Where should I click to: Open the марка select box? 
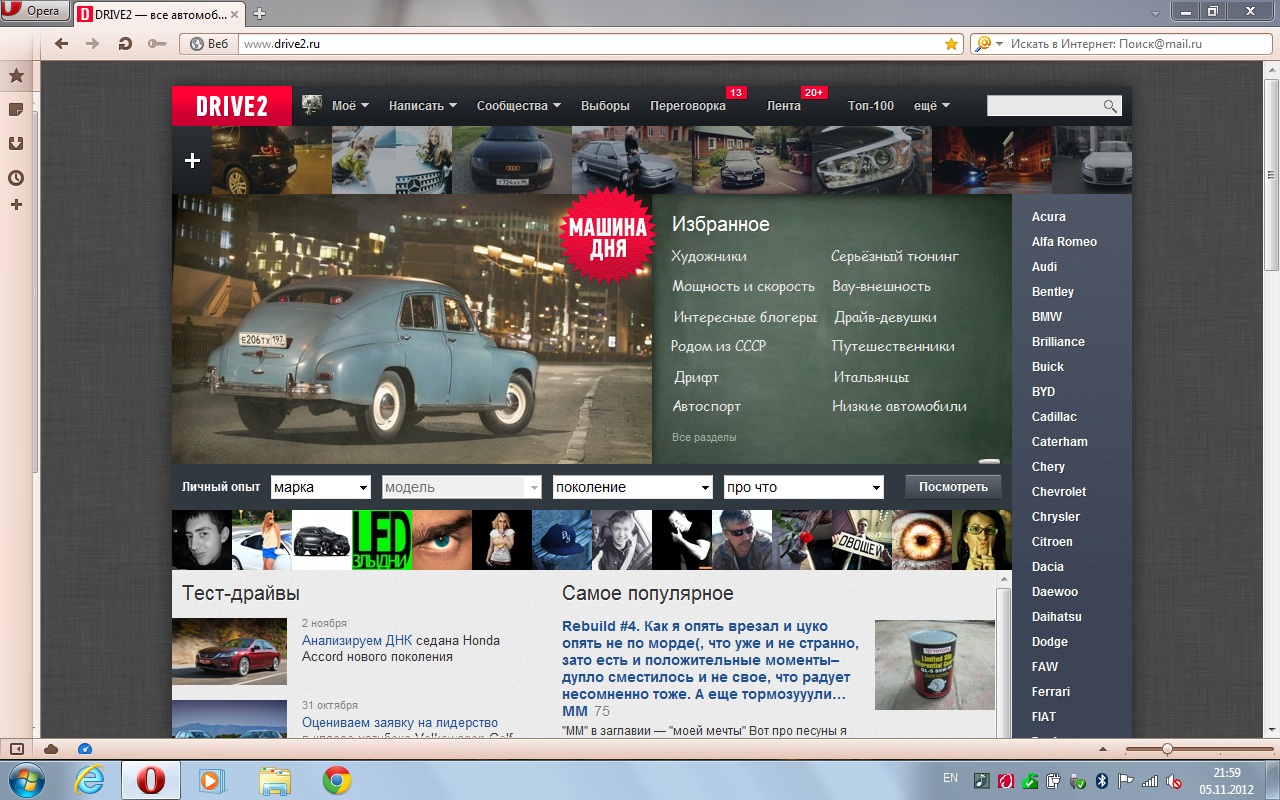tap(321, 487)
